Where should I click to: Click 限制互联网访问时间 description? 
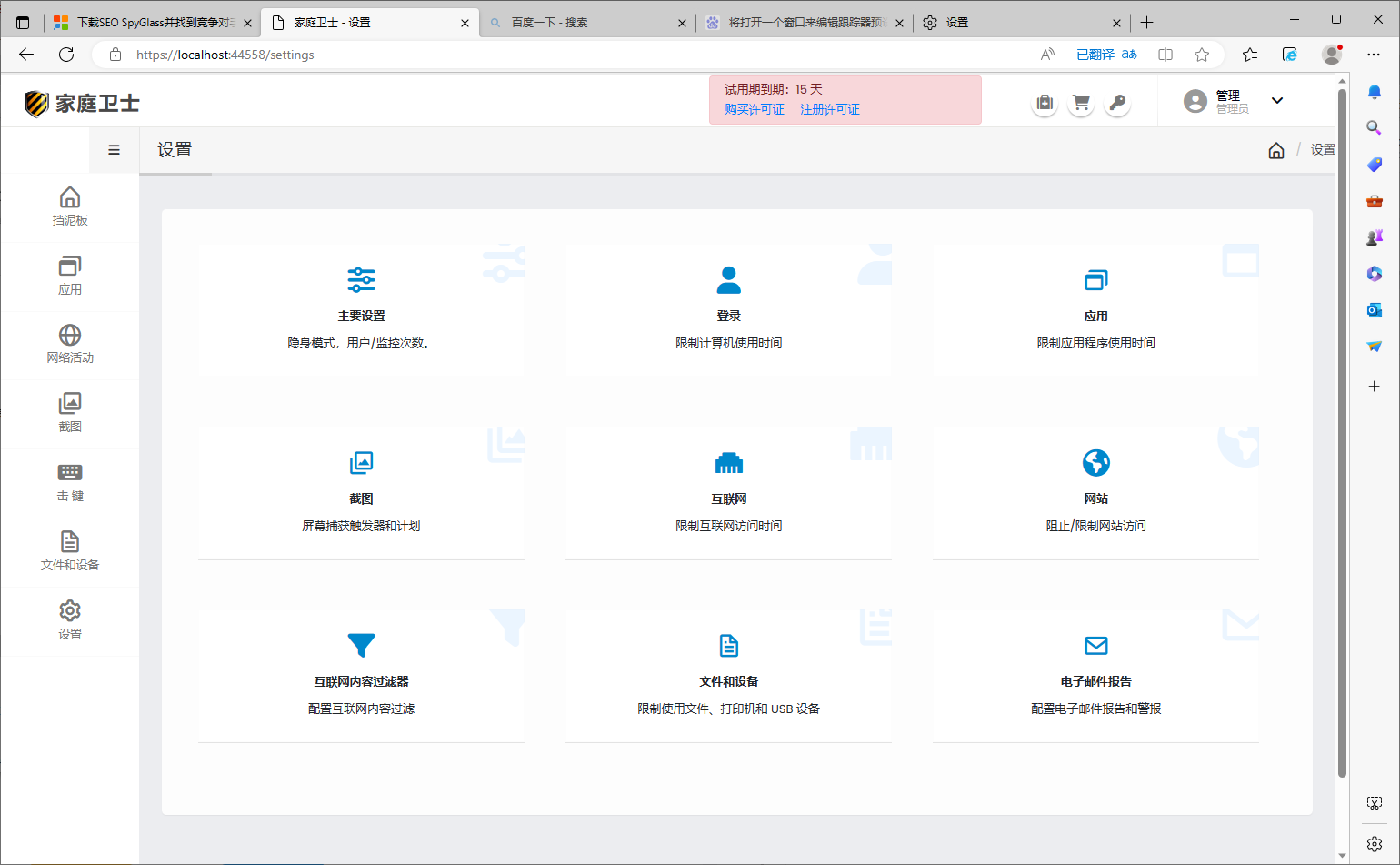[729, 526]
